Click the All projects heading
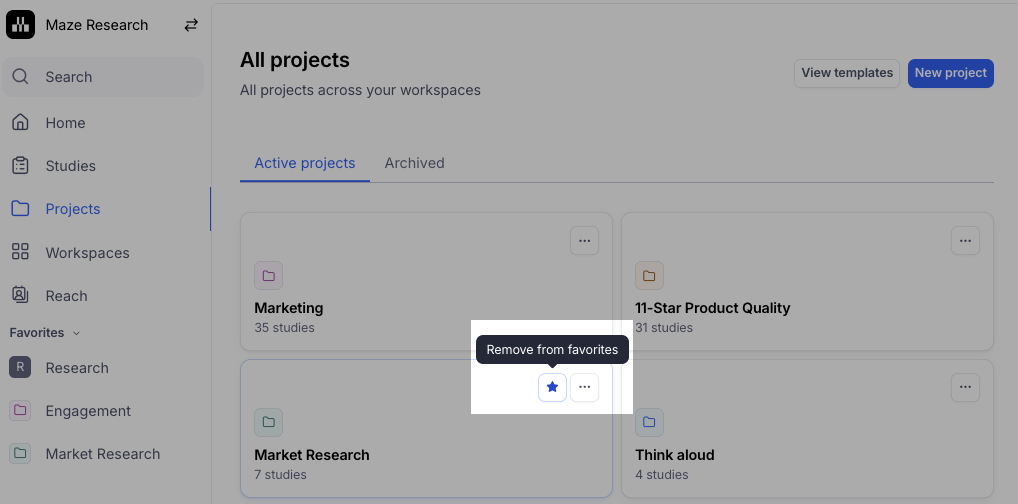Viewport: 1018px width, 504px height. [x=295, y=60]
